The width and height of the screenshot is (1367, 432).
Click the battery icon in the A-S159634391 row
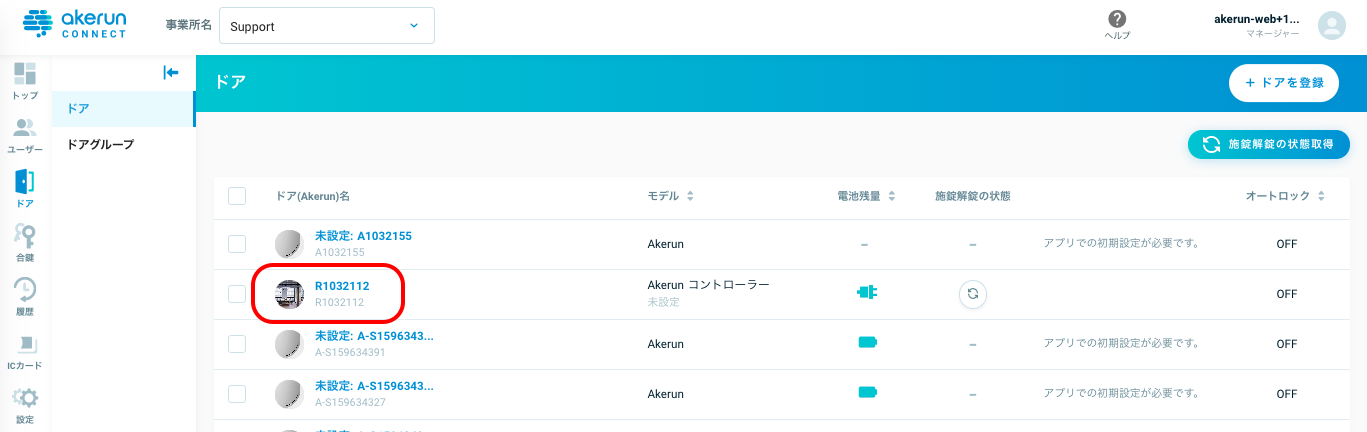[x=867, y=342]
